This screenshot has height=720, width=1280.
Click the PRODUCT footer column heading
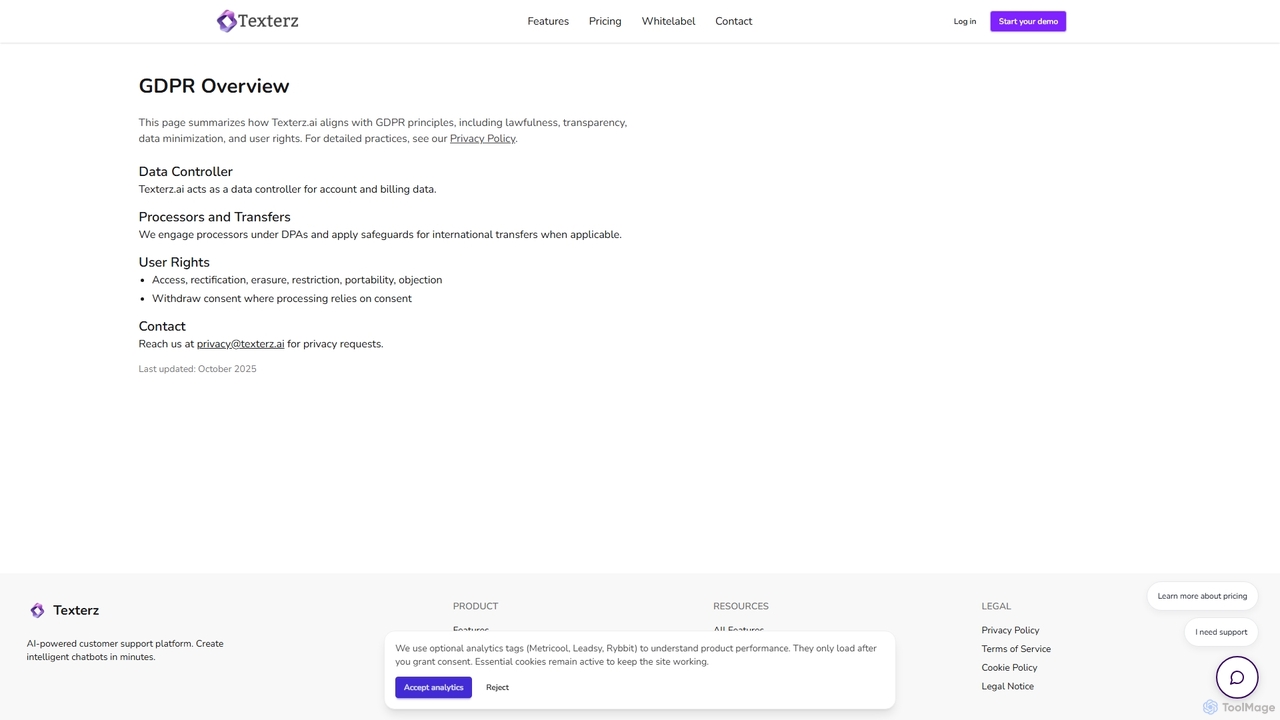click(475, 606)
